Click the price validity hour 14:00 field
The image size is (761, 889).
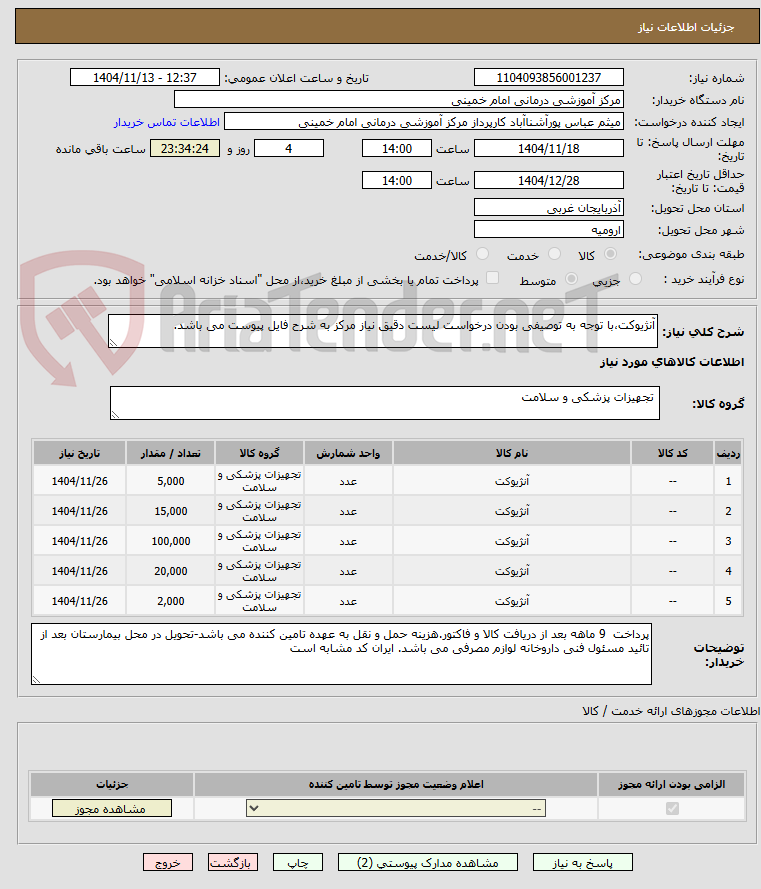397,180
